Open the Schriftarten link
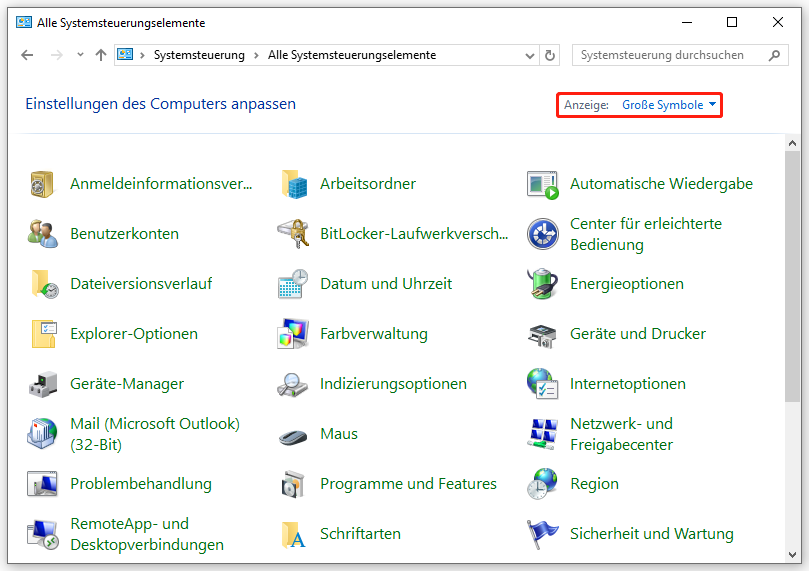Image resolution: width=809 pixels, height=571 pixels. (360, 534)
